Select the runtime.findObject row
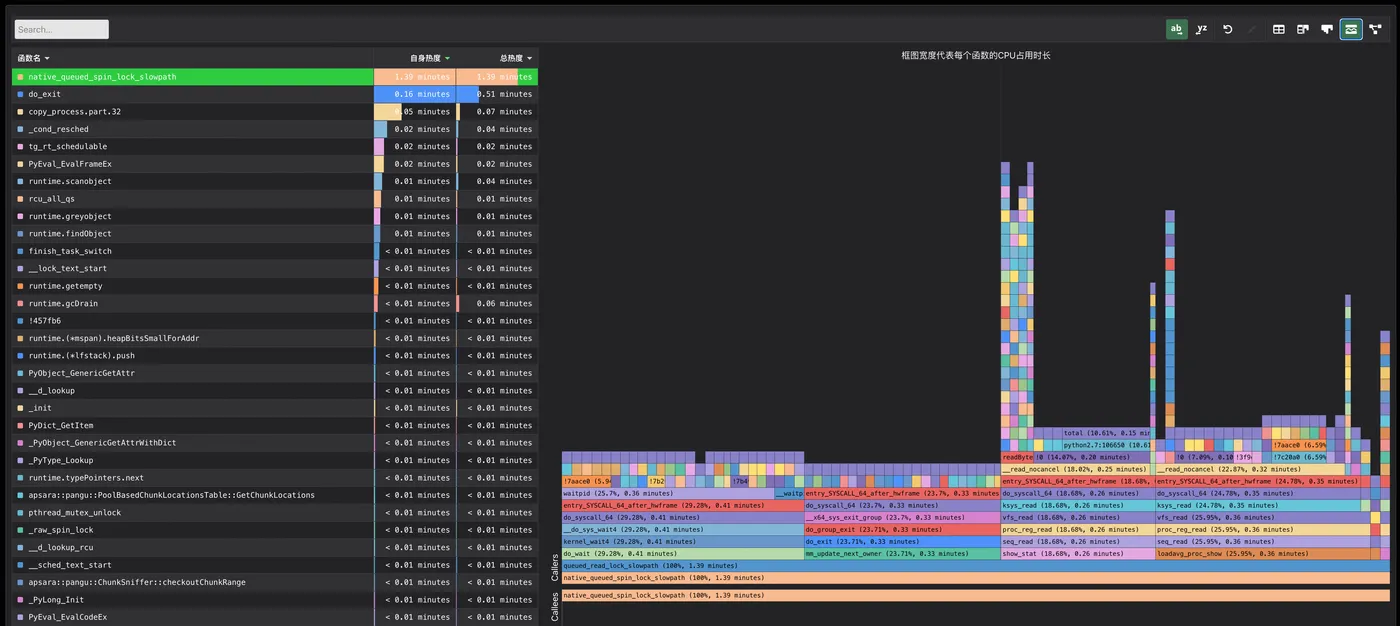This screenshot has width=1400, height=626. [275, 233]
